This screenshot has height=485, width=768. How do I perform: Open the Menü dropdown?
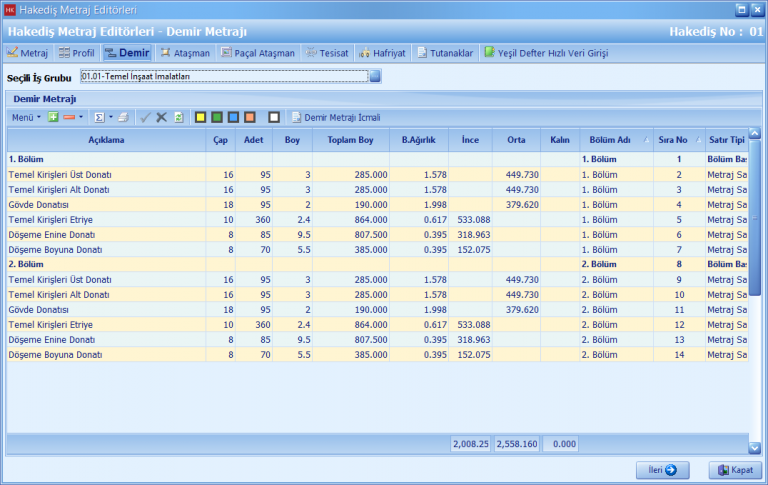click(25, 117)
